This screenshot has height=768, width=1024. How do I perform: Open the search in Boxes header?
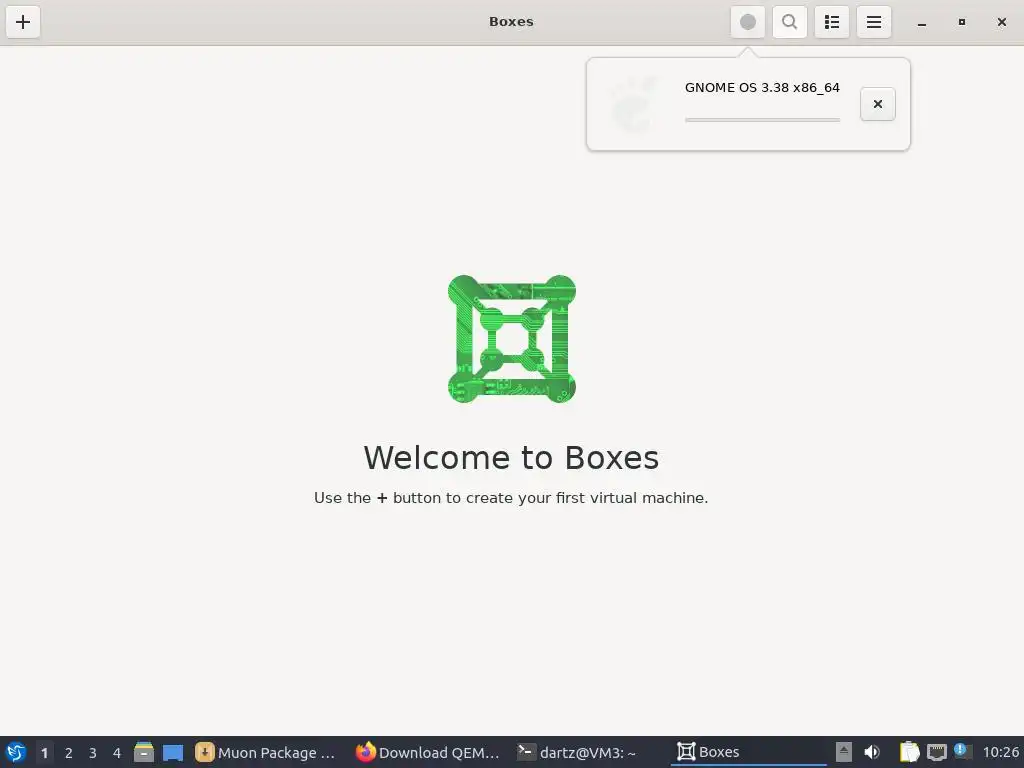(790, 22)
